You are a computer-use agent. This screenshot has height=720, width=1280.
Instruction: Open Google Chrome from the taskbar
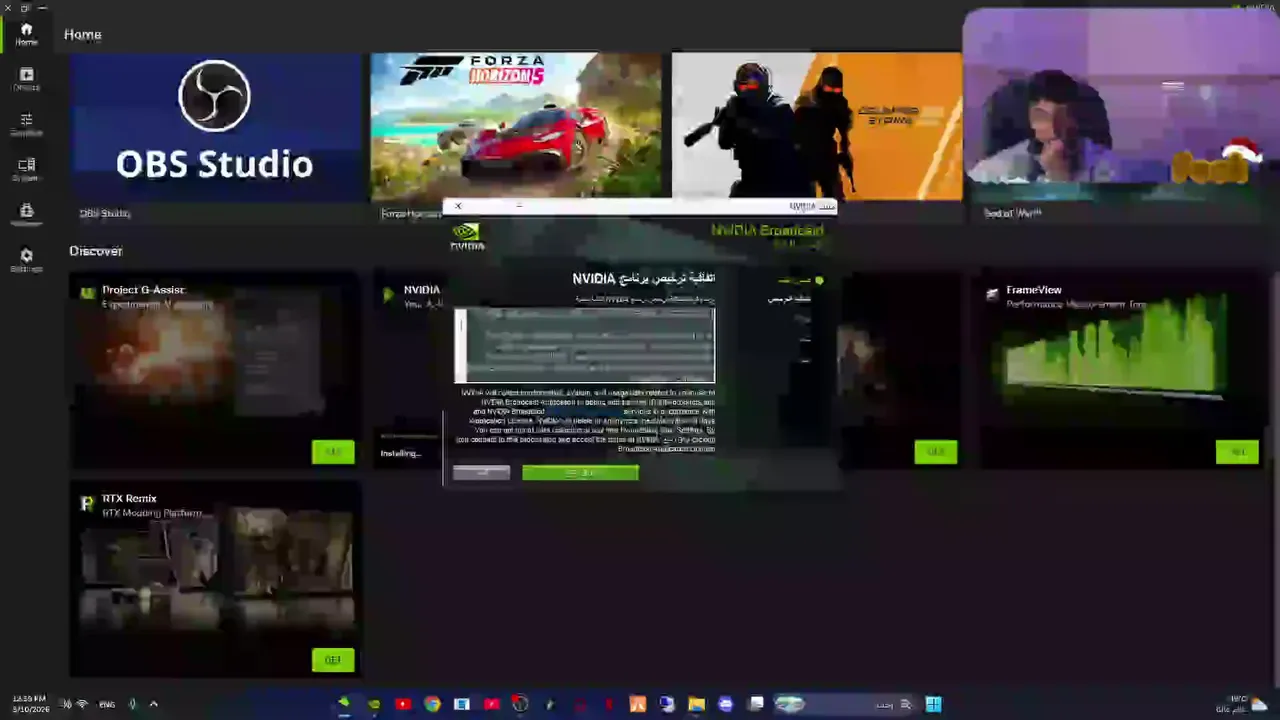click(432, 704)
